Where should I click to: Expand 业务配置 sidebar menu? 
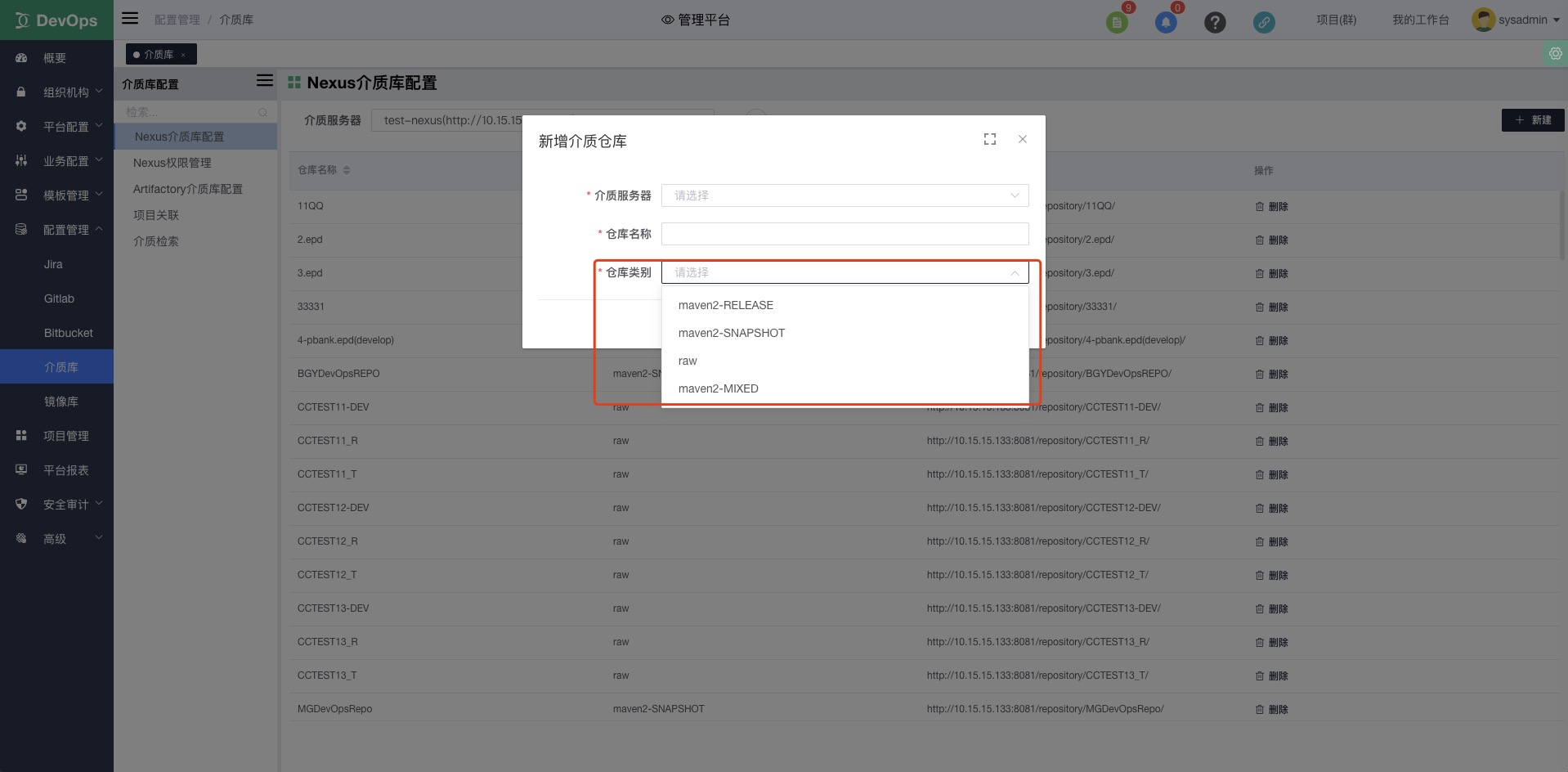56,161
